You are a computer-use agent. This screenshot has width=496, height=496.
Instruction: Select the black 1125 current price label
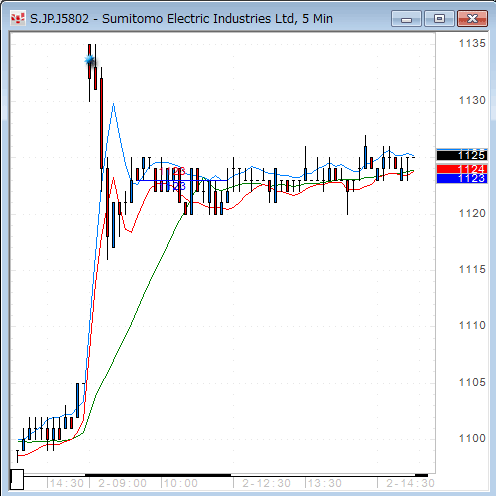coord(462,155)
